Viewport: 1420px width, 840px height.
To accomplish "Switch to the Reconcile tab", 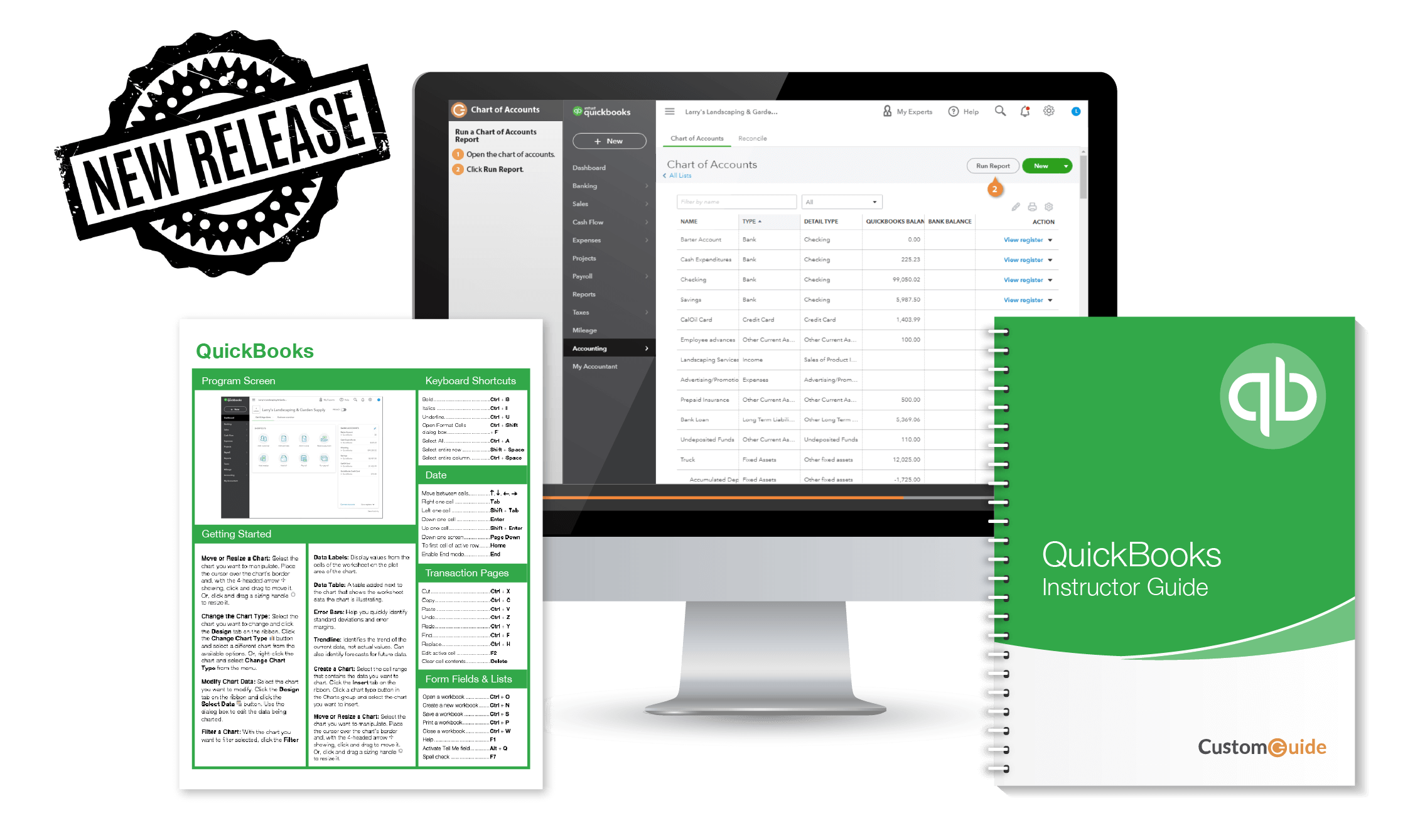I will coord(752,138).
